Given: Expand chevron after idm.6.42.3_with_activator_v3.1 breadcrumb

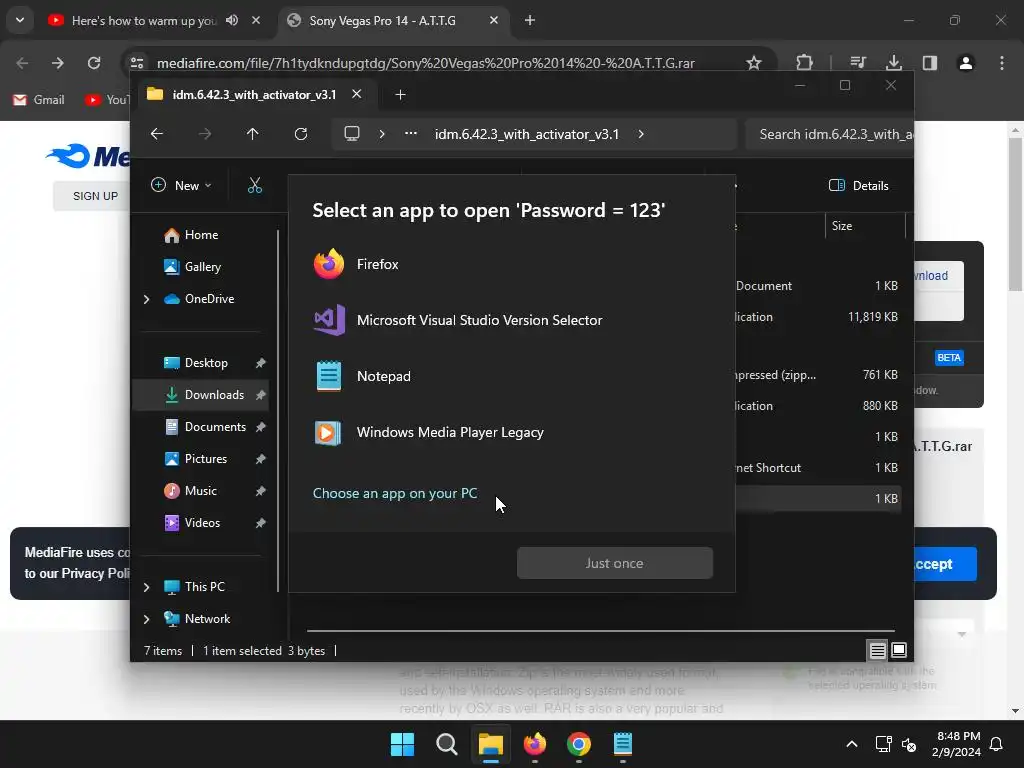Looking at the screenshot, I should (641, 134).
